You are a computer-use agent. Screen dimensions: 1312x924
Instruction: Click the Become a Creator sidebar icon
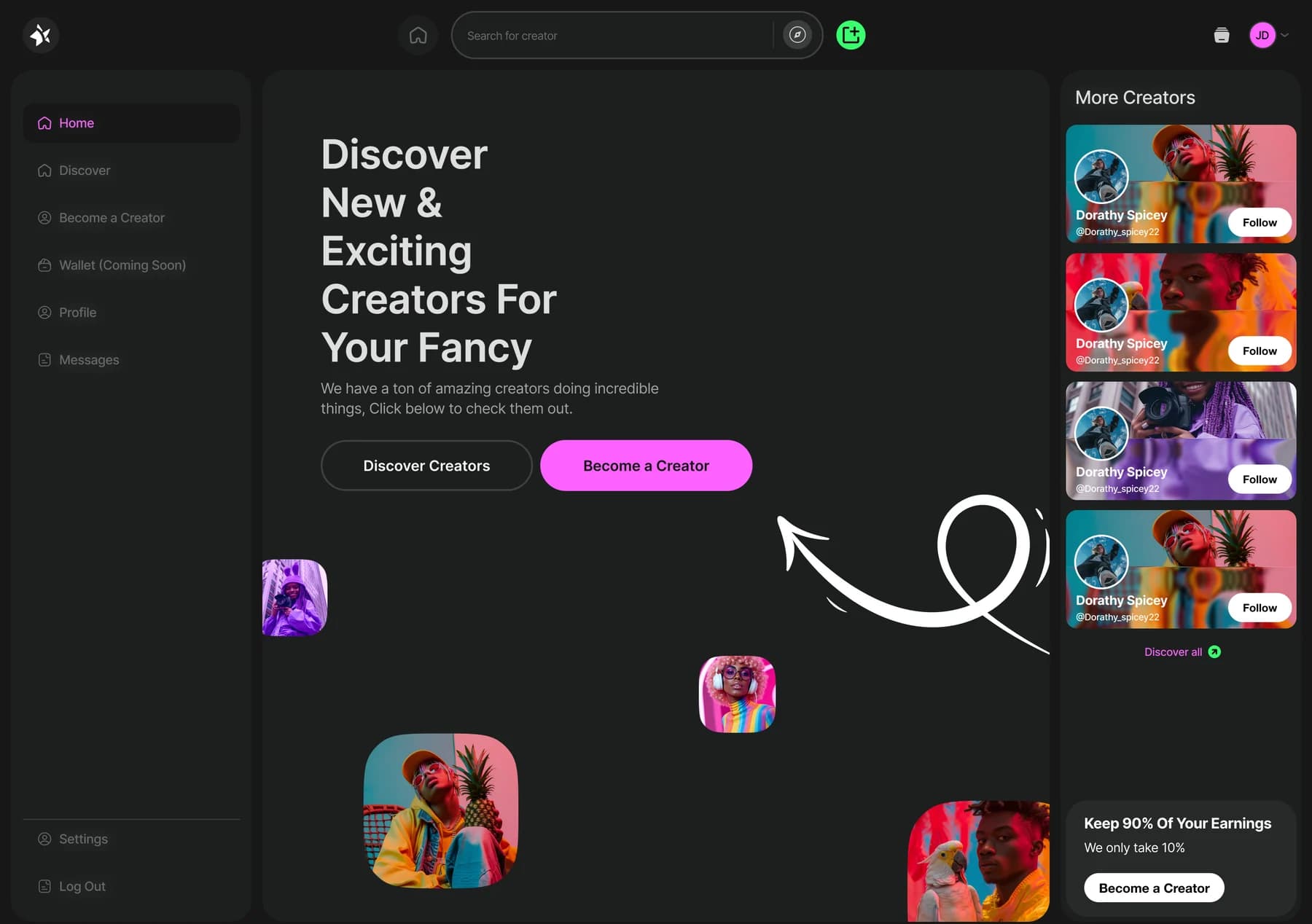(x=44, y=218)
